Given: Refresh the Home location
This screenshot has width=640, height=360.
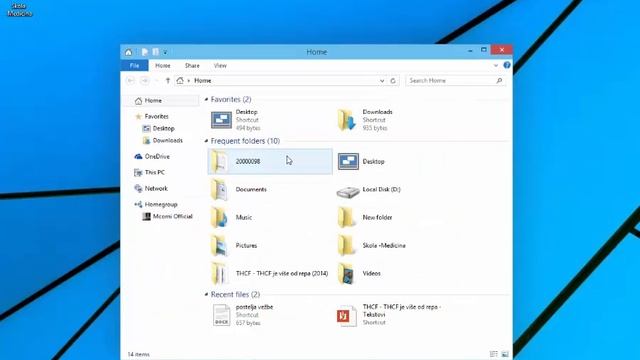Looking at the screenshot, I should (x=393, y=81).
